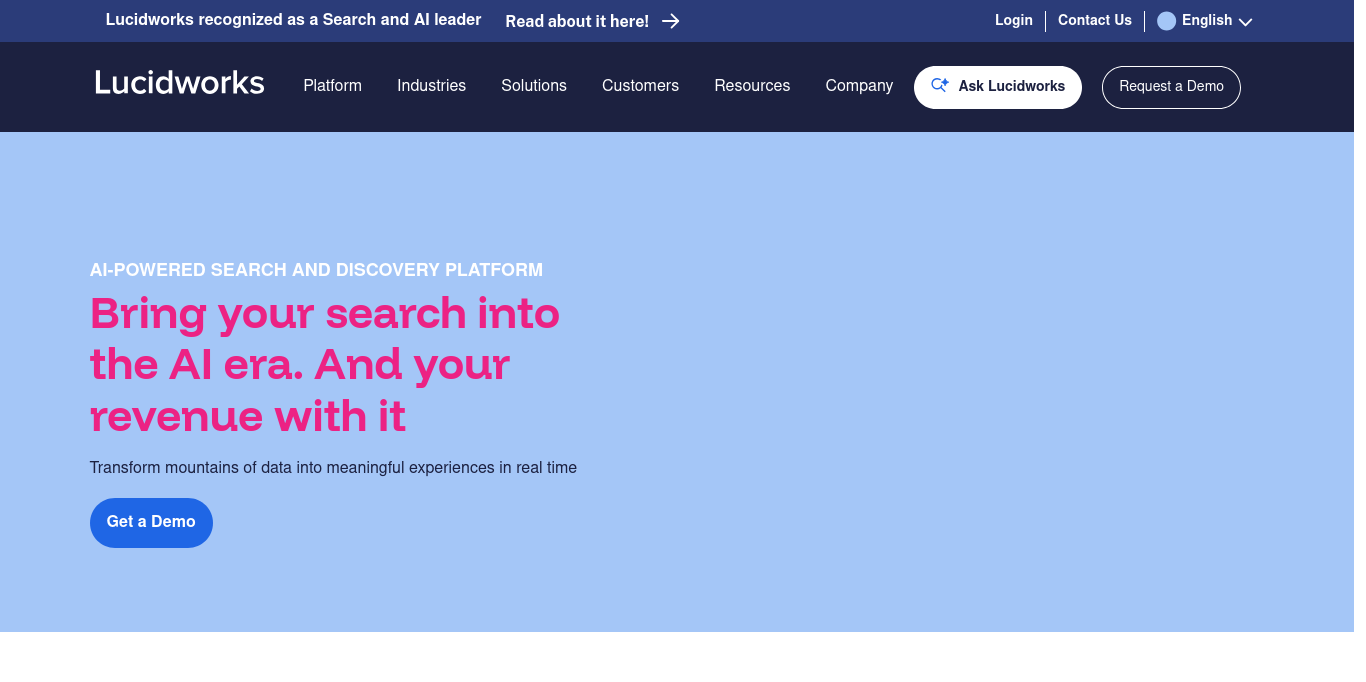
Task: Open the Login link
Action: pyautogui.click(x=1014, y=20)
